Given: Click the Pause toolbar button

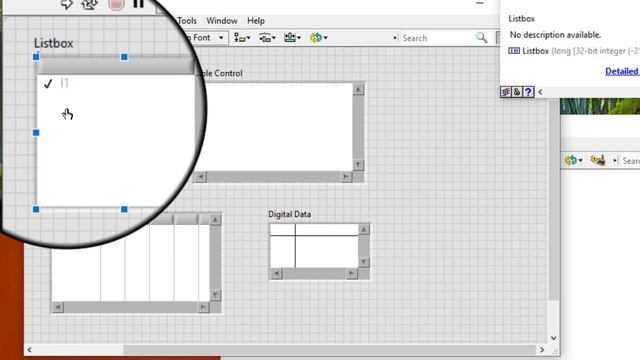Looking at the screenshot, I should (x=139, y=3).
